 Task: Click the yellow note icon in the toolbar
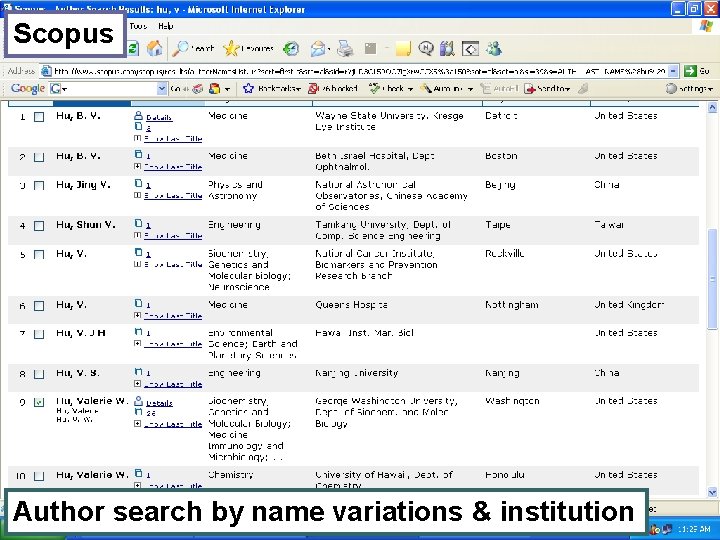403,48
